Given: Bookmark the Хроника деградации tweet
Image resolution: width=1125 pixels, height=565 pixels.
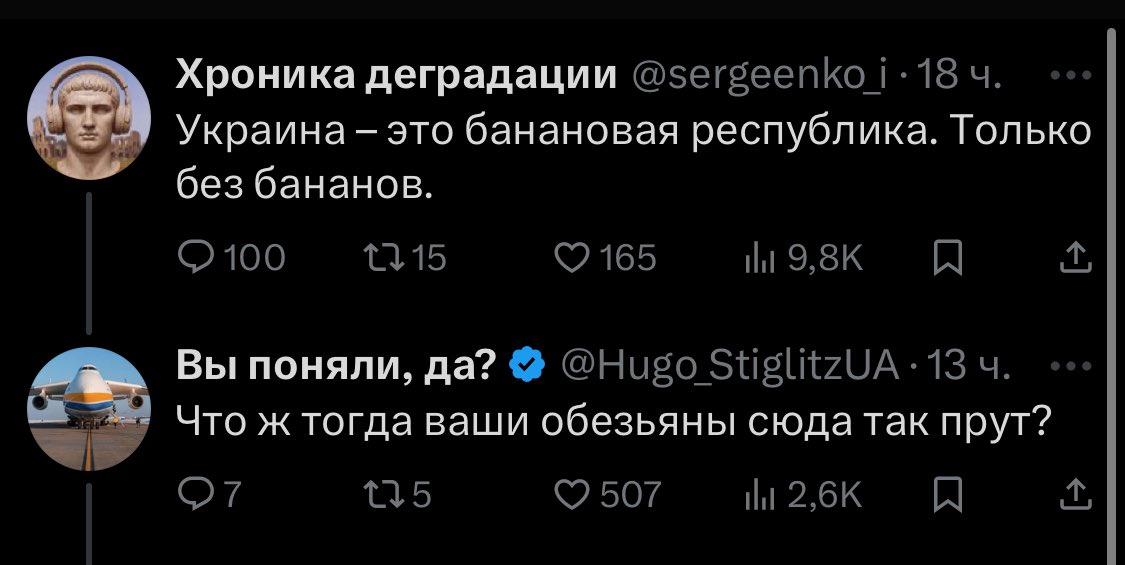Looking at the screenshot, I should [x=944, y=259].
